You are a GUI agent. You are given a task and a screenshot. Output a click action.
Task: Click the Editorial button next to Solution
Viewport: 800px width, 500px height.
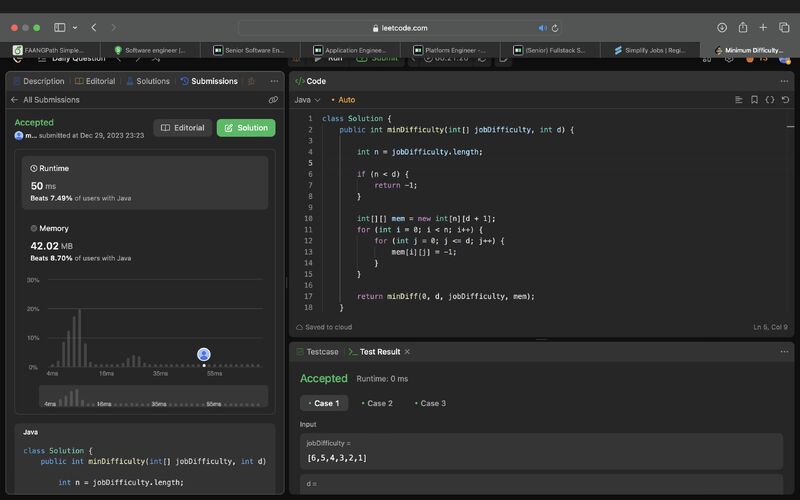pyautogui.click(x=183, y=128)
